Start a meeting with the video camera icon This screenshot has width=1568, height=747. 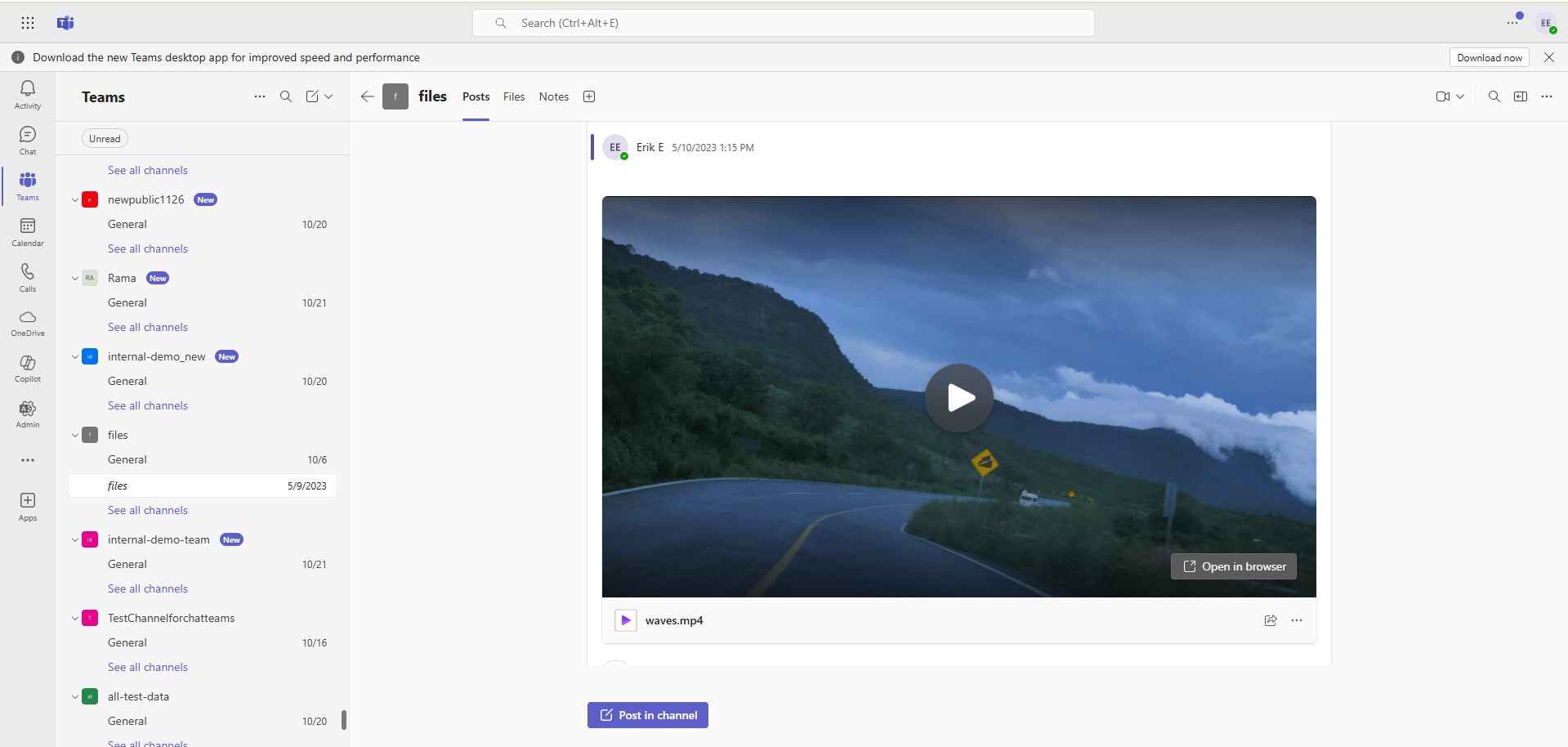pyautogui.click(x=1443, y=96)
